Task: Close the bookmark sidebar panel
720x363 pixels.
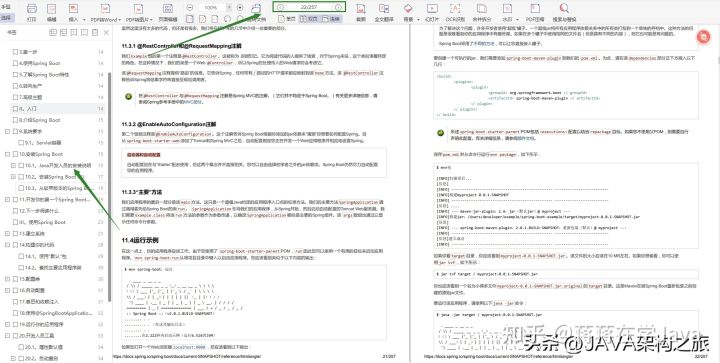Action: [x=106, y=32]
